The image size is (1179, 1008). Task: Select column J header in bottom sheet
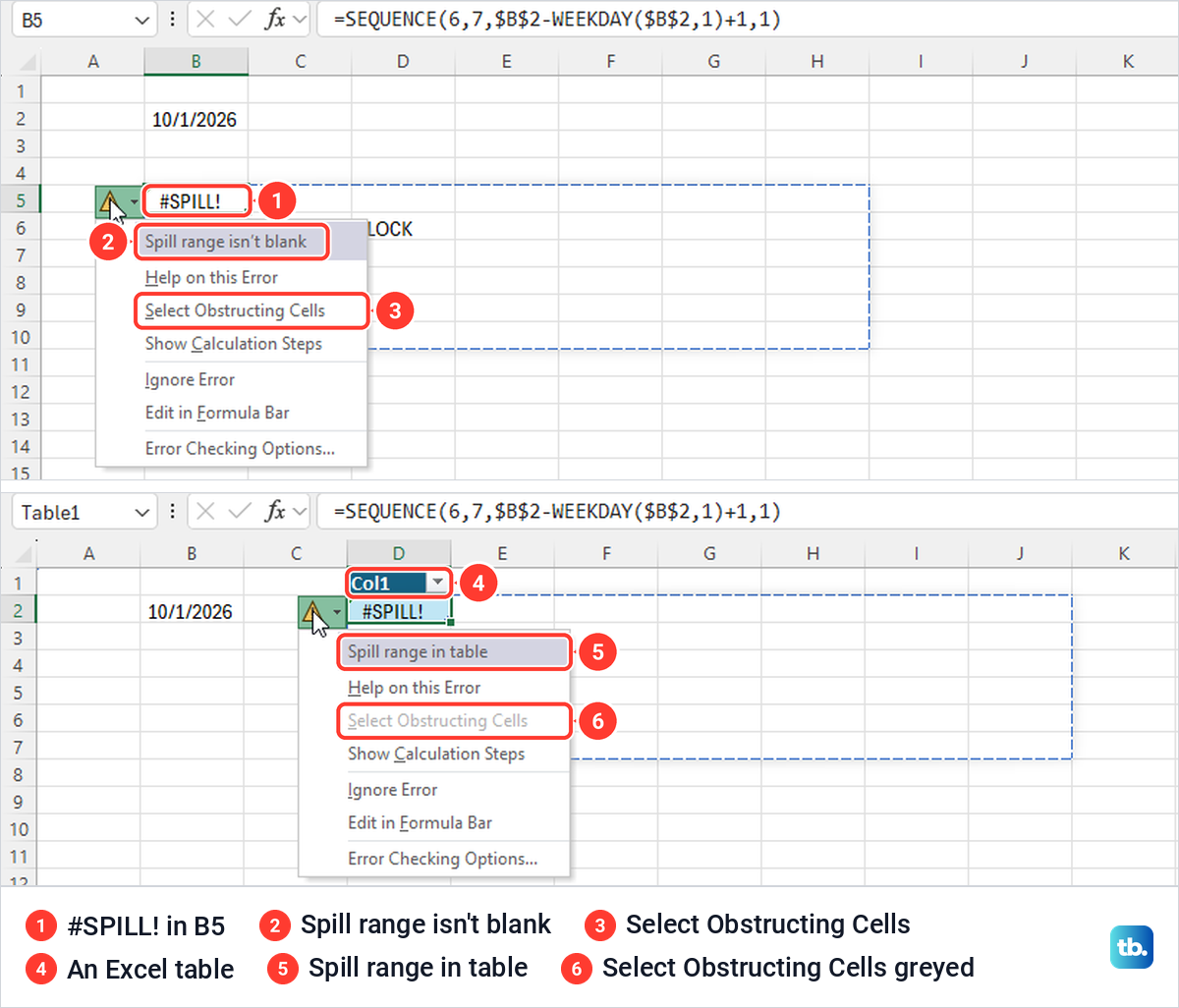point(1020,554)
